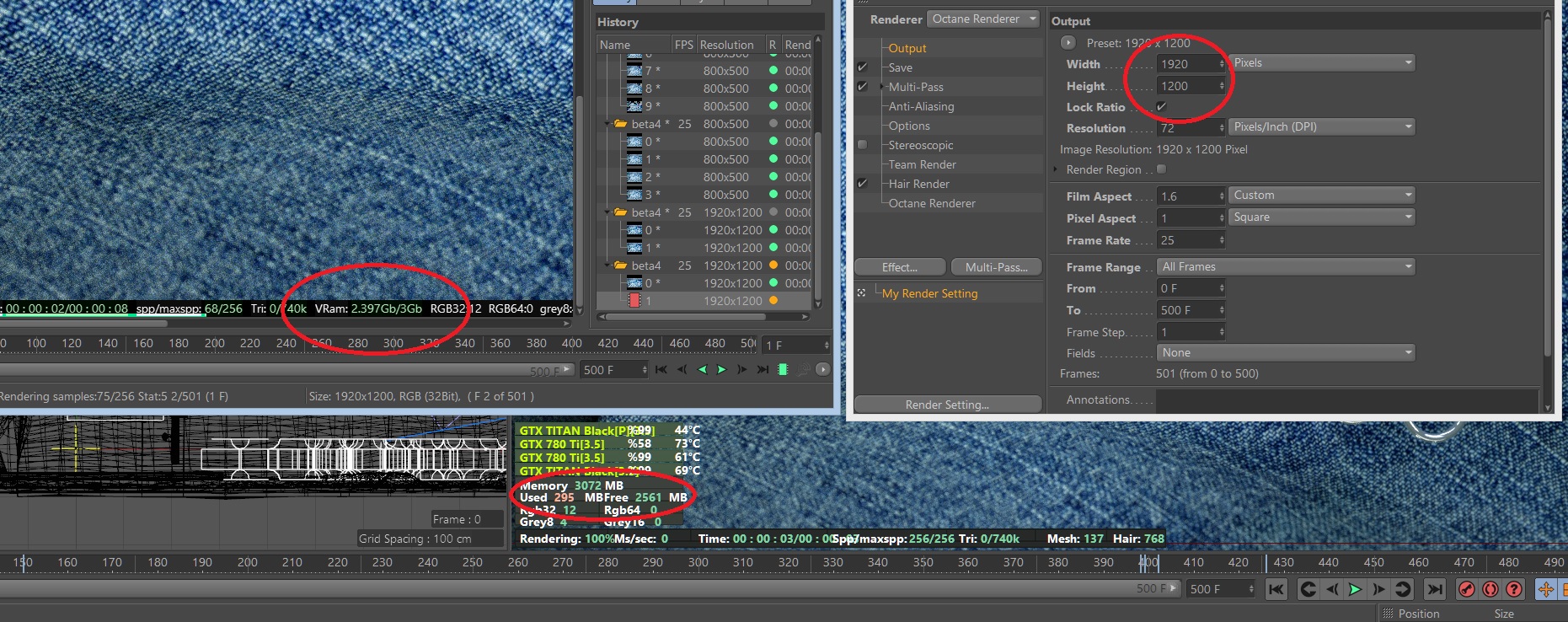Select the red film-strip frame 1 in History
1568x622 pixels.
(x=634, y=301)
